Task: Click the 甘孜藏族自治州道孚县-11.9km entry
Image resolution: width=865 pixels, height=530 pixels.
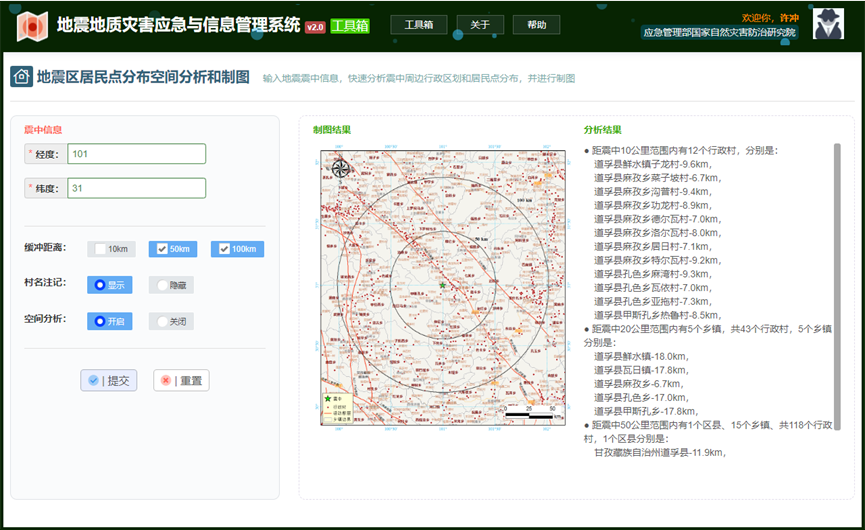Action: click(x=660, y=453)
